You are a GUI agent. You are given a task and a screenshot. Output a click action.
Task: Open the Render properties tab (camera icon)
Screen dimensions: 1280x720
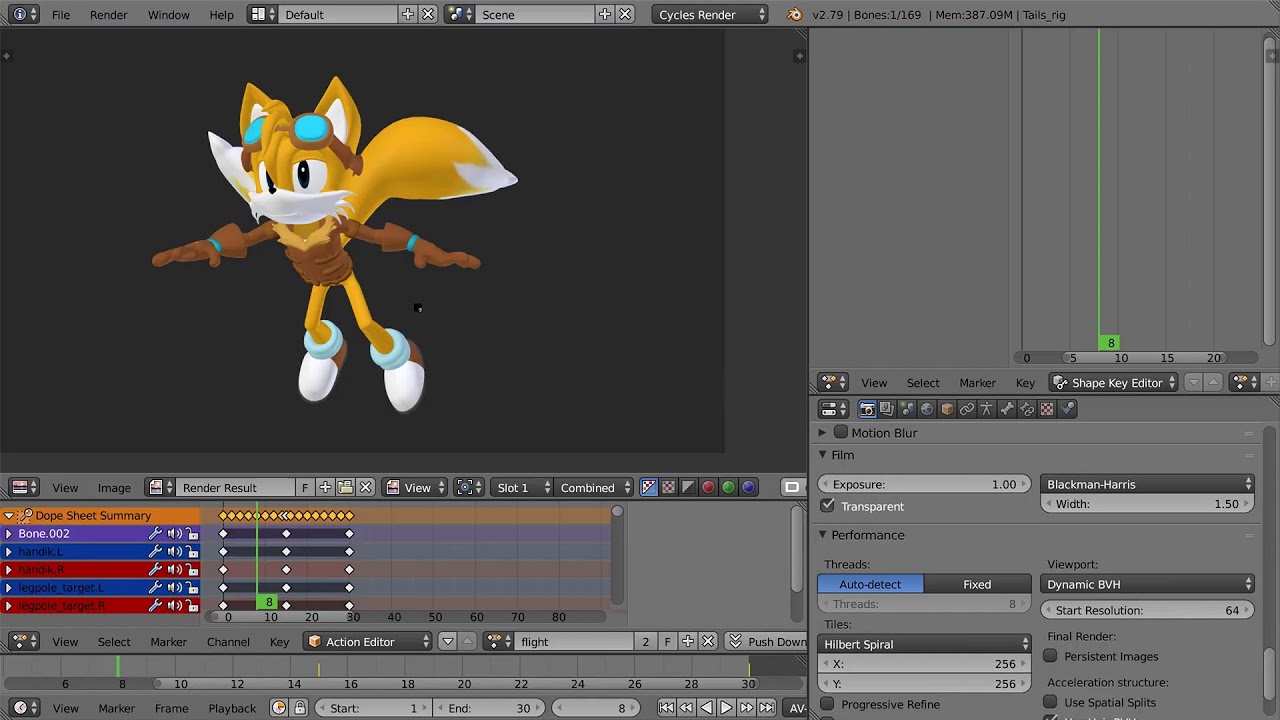tap(867, 409)
